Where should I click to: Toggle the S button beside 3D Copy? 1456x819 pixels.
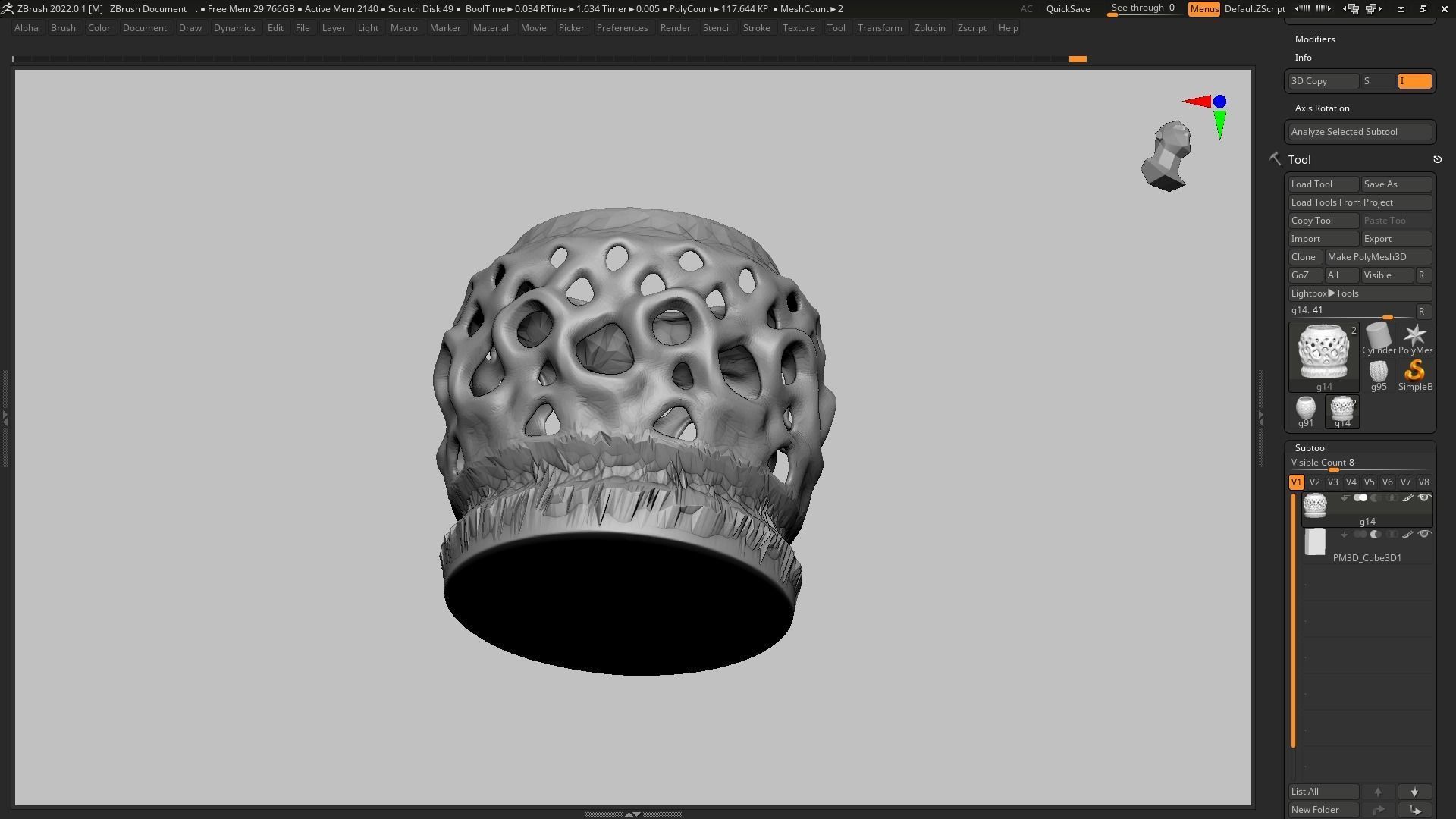click(x=1378, y=81)
